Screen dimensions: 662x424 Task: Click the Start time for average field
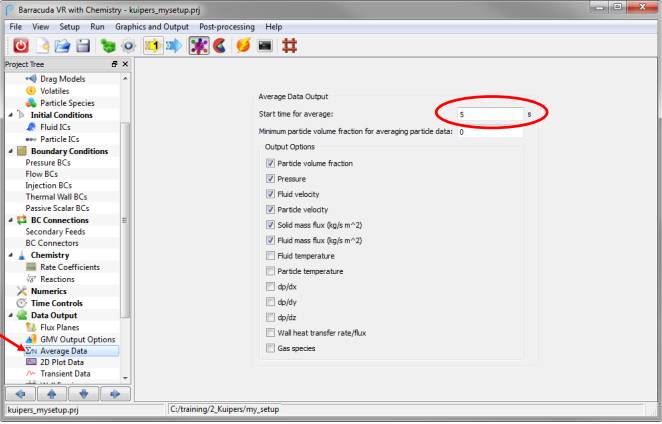(490, 114)
